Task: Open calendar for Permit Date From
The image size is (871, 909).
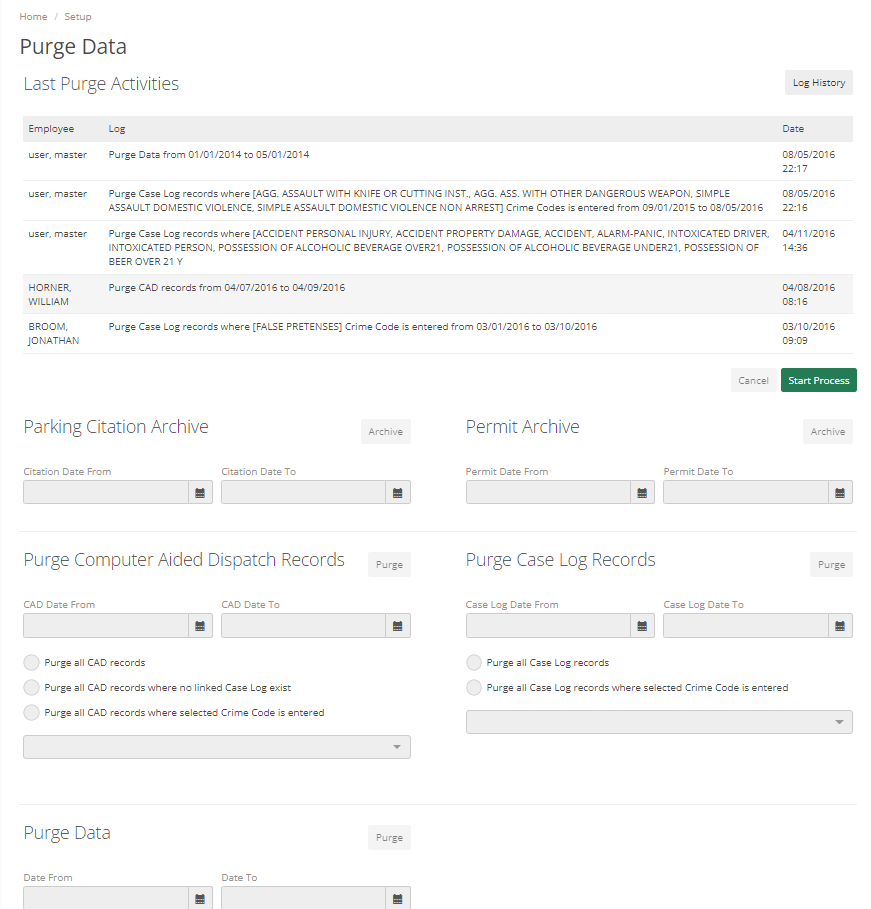Action: coord(642,492)
